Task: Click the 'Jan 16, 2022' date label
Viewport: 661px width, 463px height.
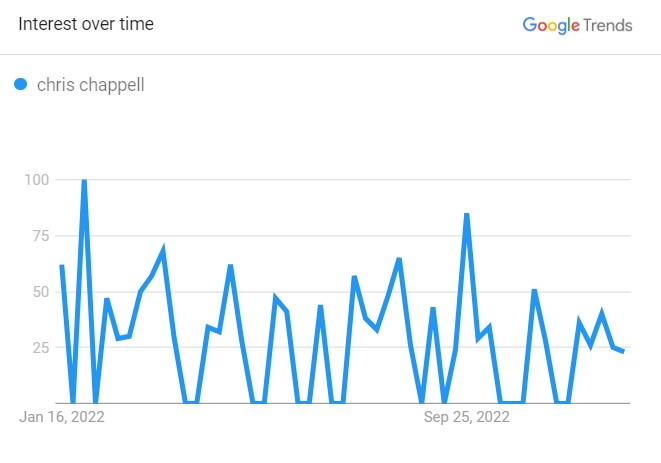Action: [62, 417]
